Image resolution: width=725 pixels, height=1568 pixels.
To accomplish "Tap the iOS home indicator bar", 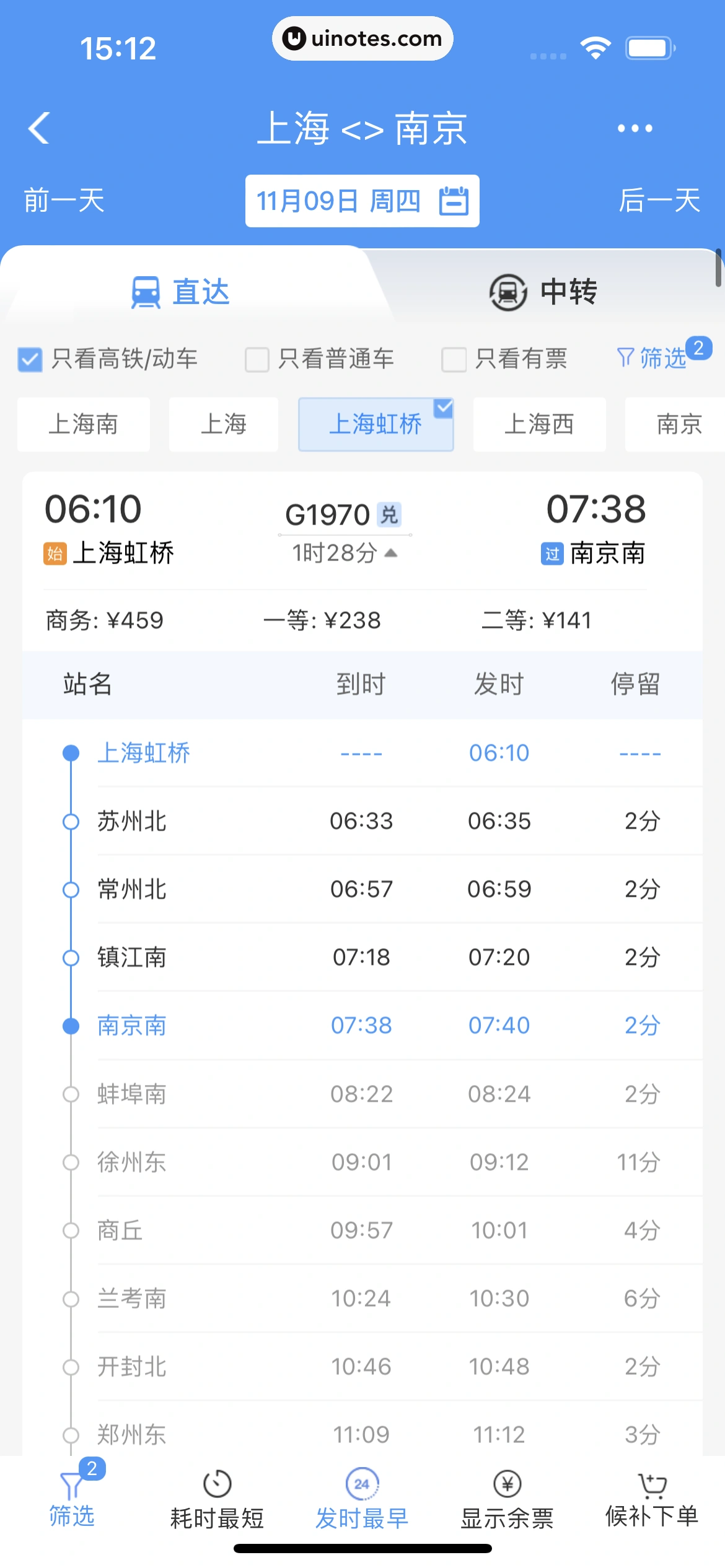I will [362, 1548].
